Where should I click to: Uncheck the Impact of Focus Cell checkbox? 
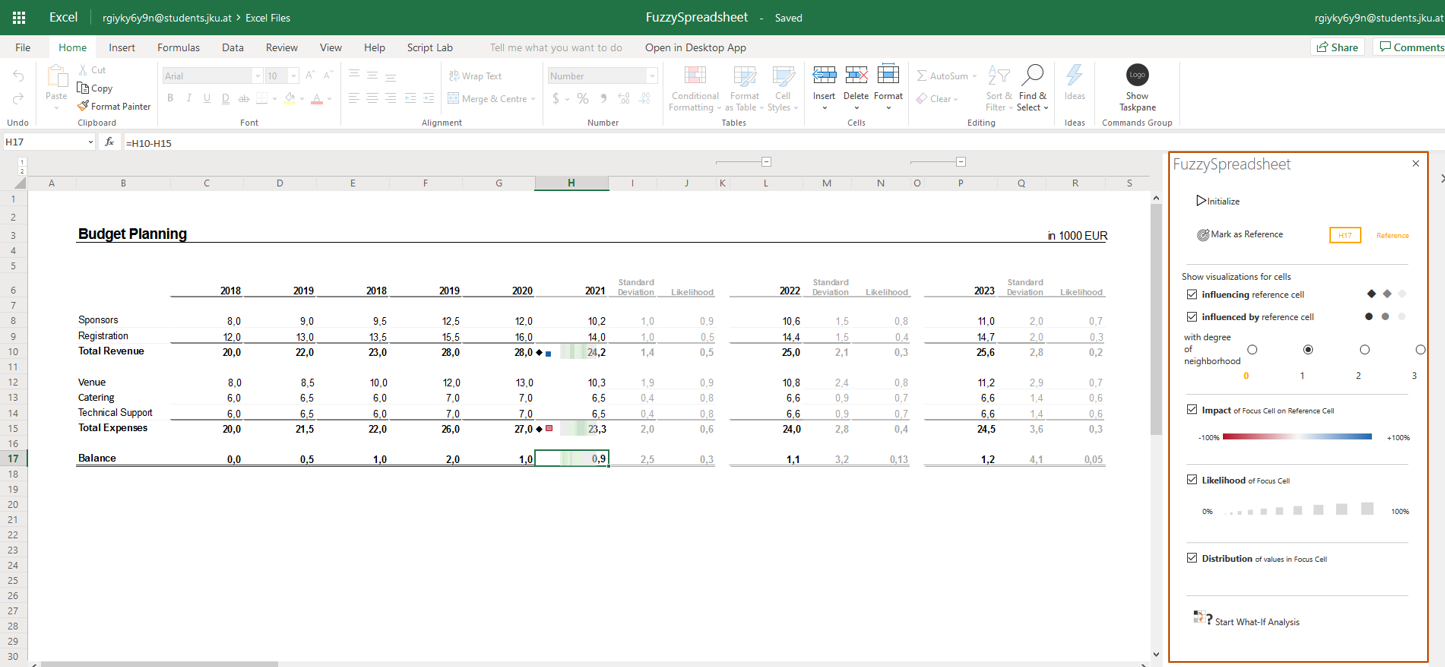1192,409
